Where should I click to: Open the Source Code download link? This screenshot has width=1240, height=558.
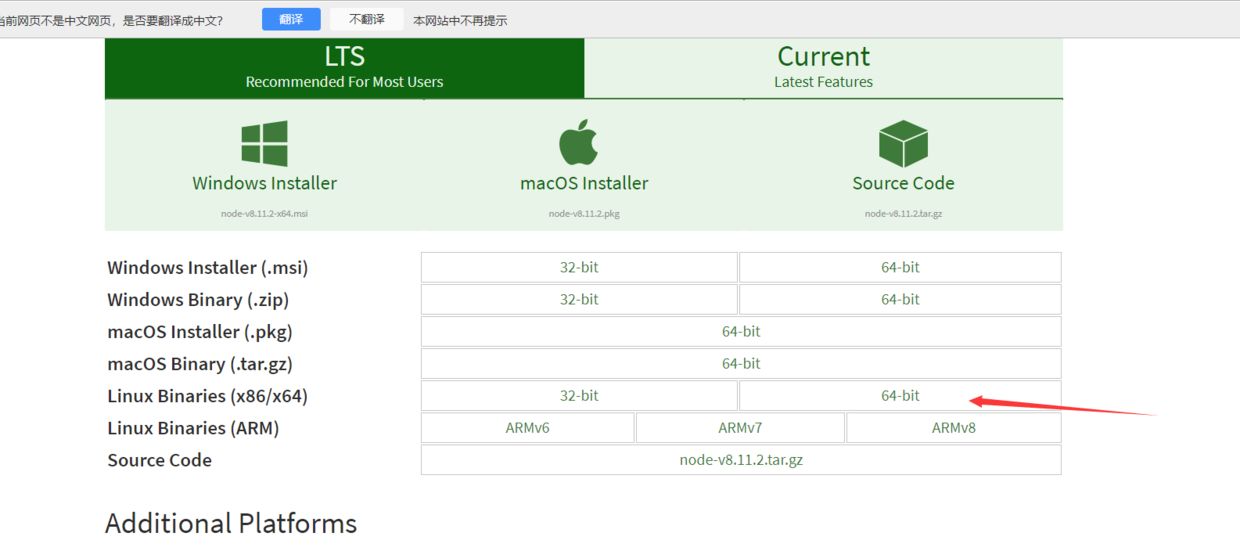pyautogui.click(x=903, y=183)
